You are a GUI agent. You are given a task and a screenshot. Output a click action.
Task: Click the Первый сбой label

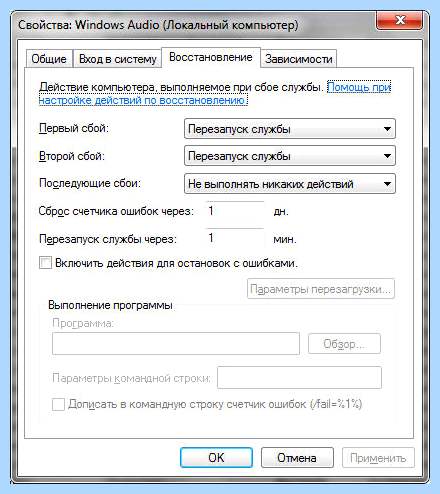[74, 128]
